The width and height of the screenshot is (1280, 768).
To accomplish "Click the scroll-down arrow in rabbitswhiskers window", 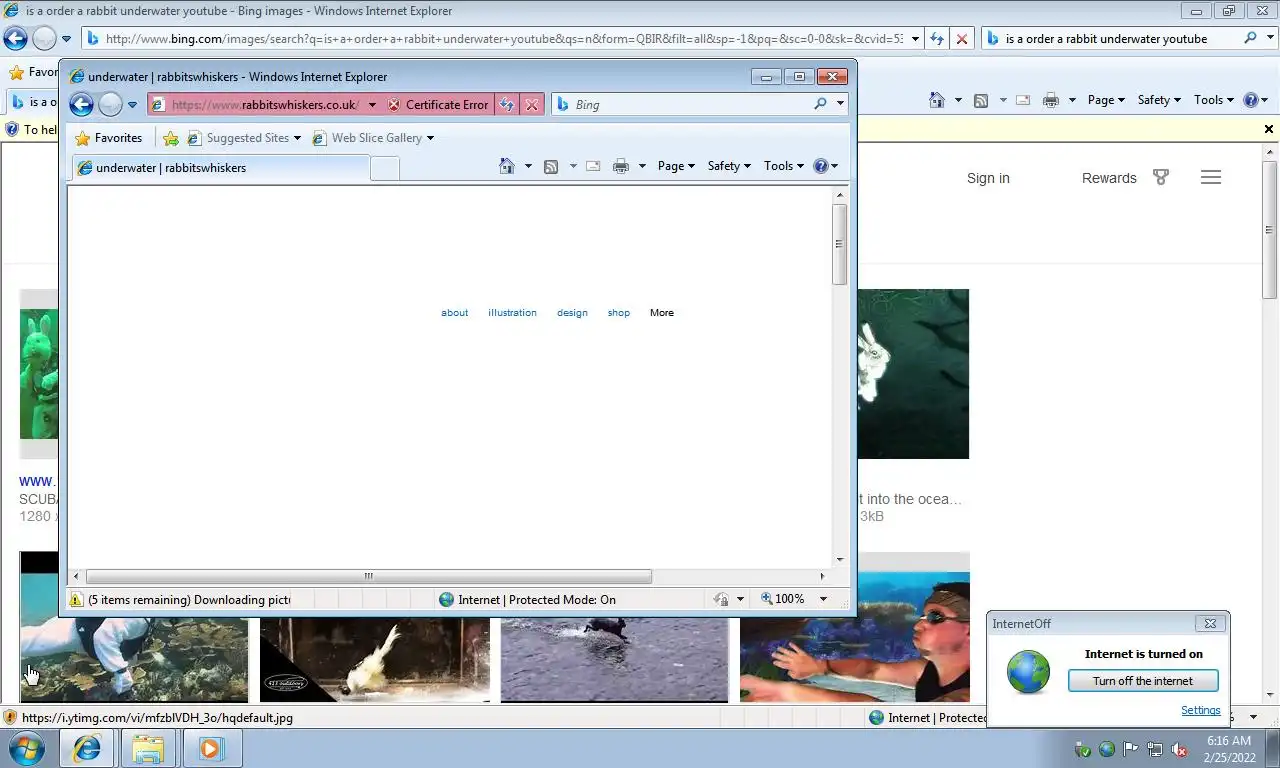I will [840, 560].
